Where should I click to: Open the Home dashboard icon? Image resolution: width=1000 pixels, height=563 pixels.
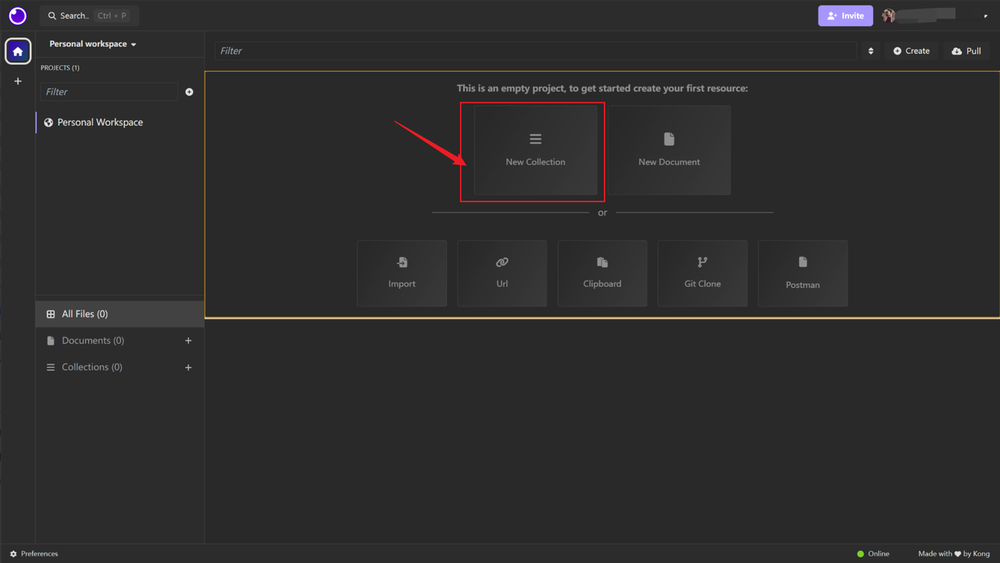(18, 51)
